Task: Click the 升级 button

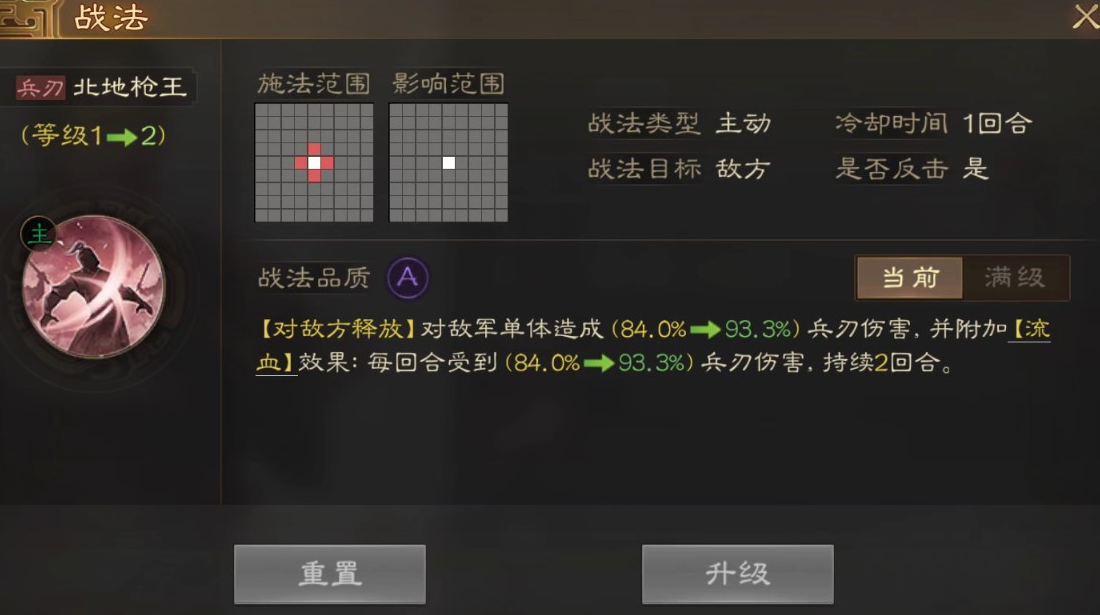Action: [737, 574]
